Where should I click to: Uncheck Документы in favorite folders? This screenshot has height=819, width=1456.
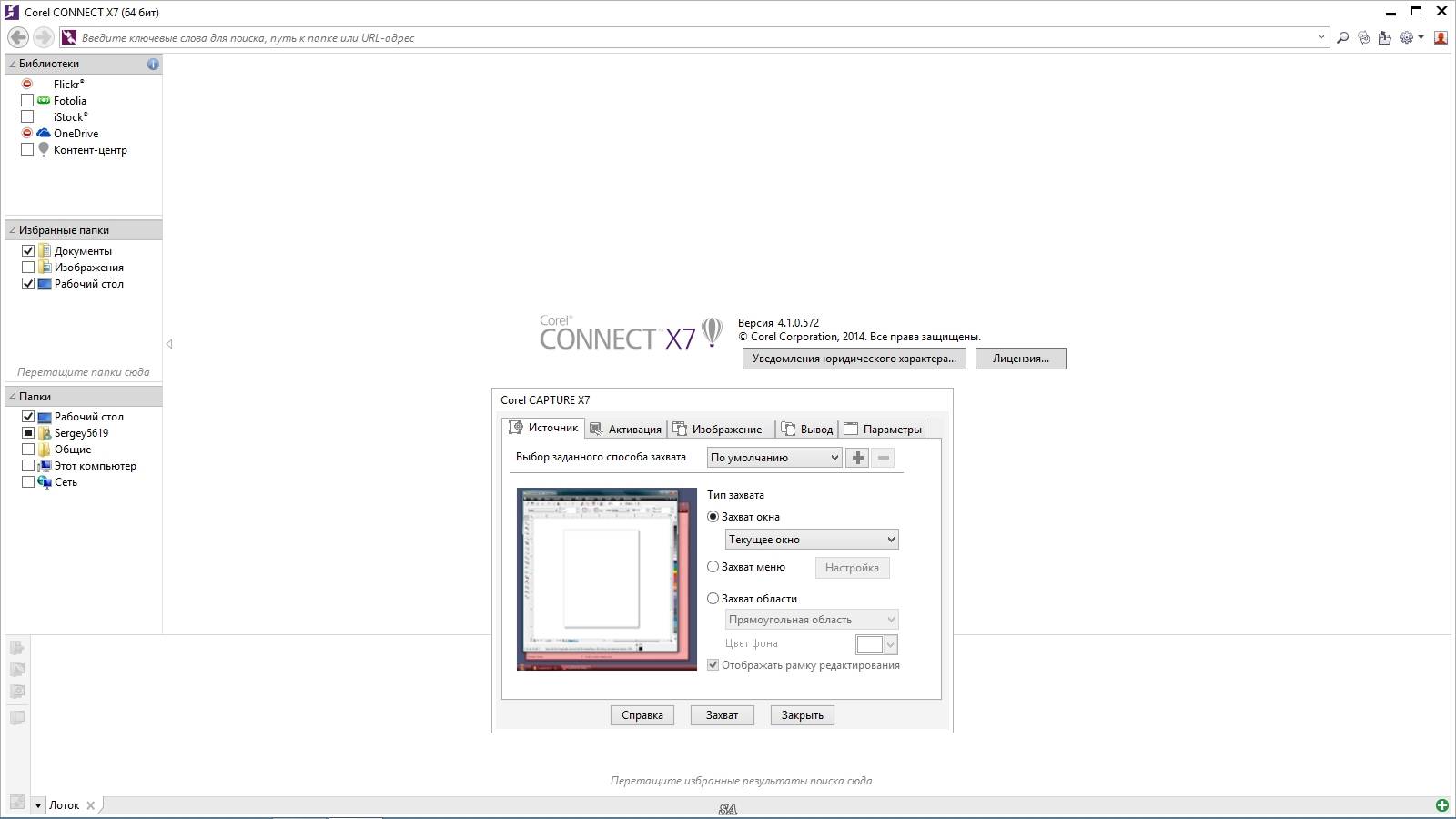(28, 250)
